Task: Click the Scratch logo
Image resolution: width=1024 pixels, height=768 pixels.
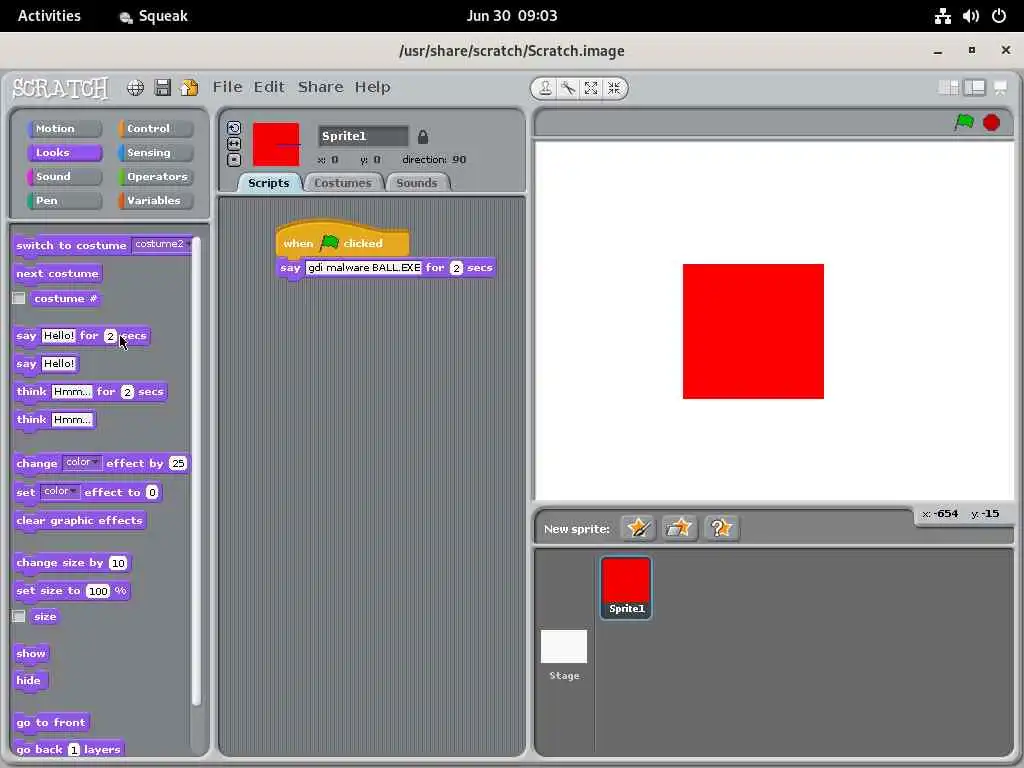Action: pyautogui.click(x=60, y=88)
